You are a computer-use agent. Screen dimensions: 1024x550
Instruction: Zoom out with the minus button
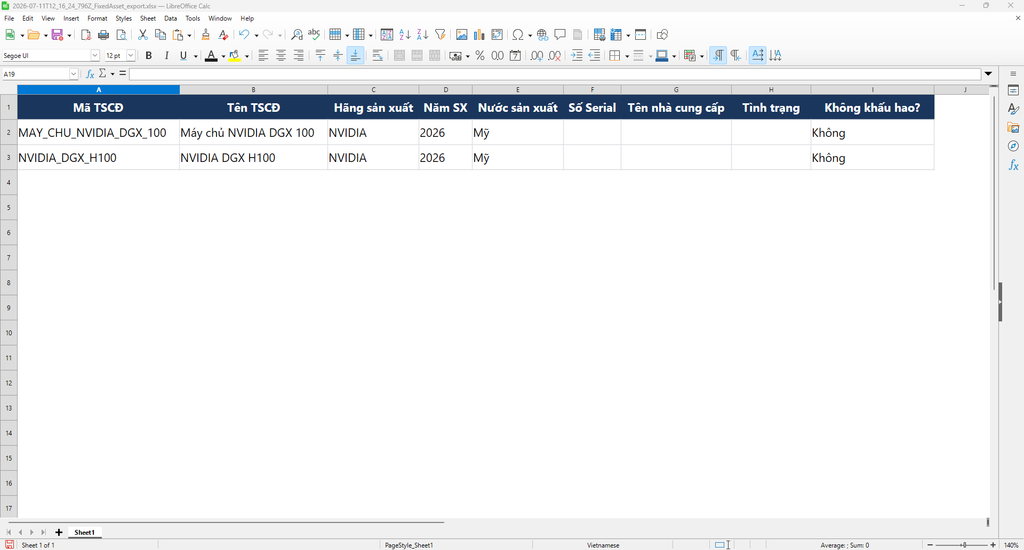click(930, 545)
